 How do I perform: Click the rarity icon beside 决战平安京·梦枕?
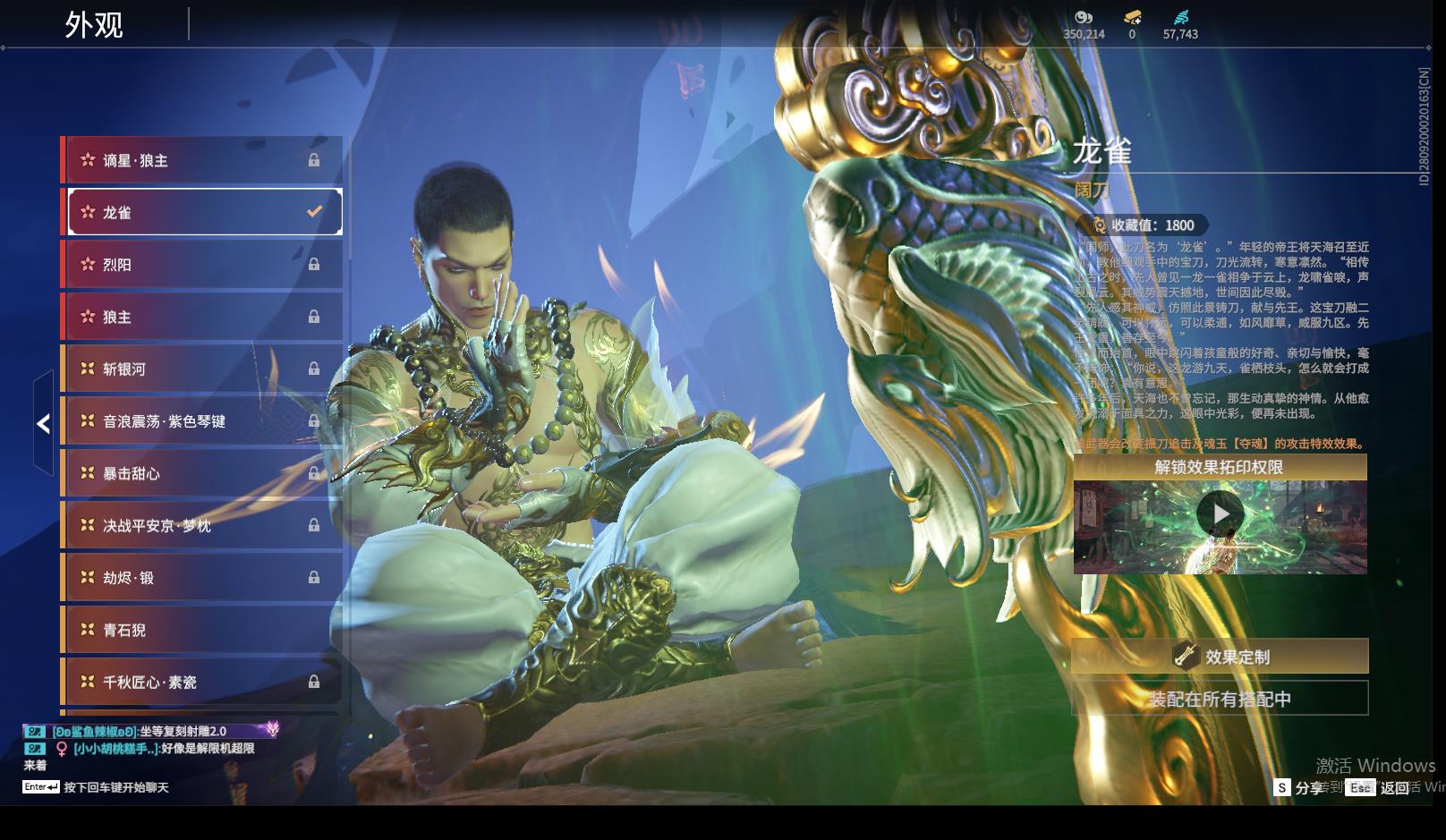[x=88, y=525]
